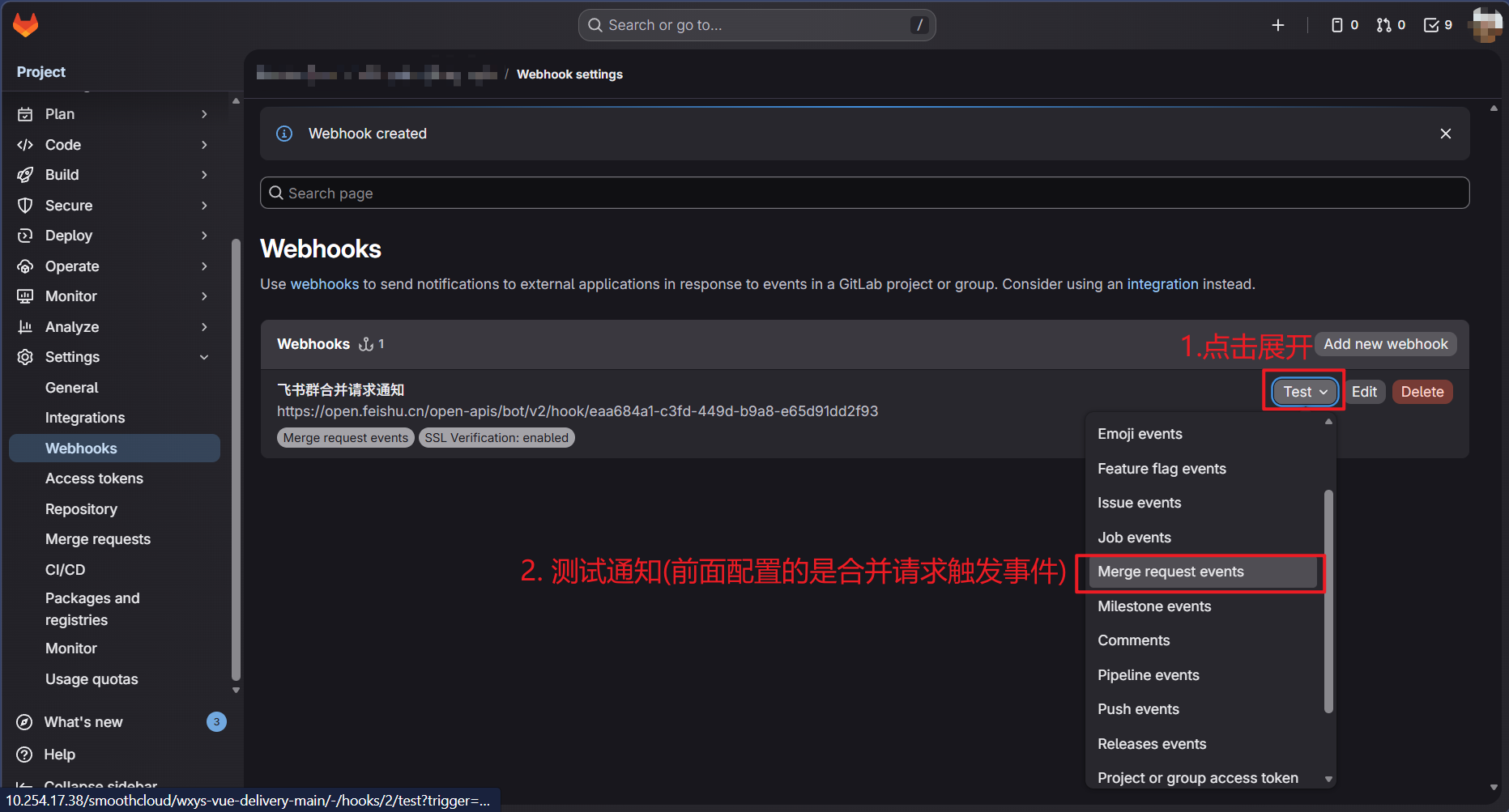Expand the Build sidebar section

(113, 175)
